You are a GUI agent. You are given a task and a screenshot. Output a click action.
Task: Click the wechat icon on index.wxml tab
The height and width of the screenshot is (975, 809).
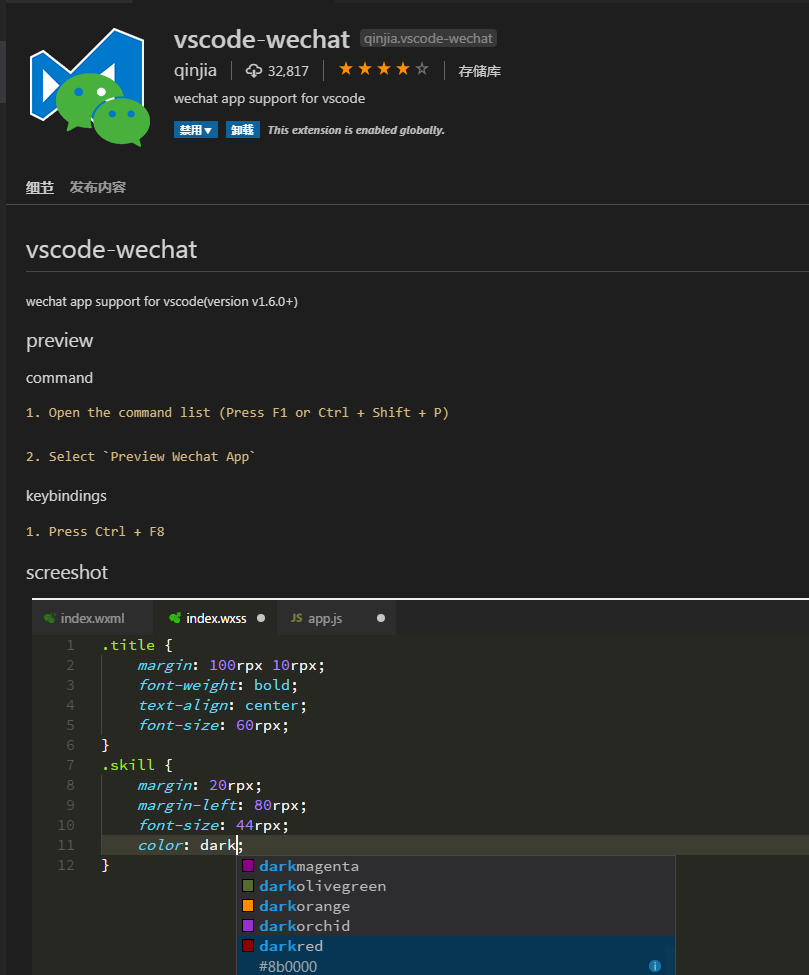pyautogui.click(x=50, y=618)
